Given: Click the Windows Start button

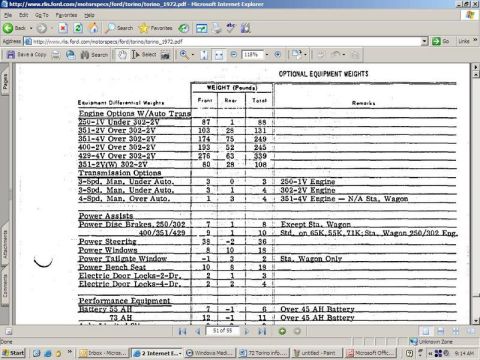Looking at the screenshot, I should point(13,353).
